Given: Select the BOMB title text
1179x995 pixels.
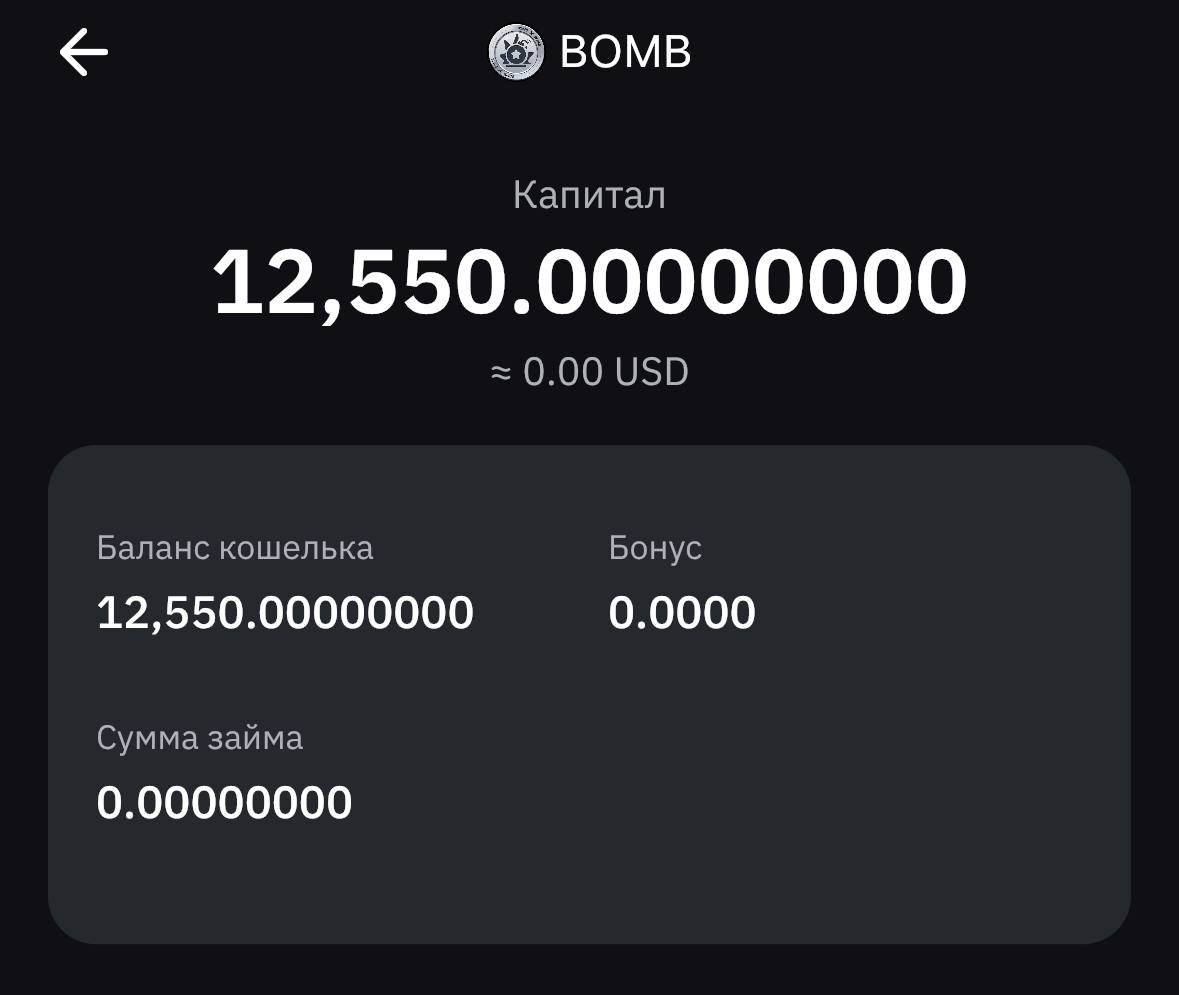Looking at the screenshot, I should [625, 52].
